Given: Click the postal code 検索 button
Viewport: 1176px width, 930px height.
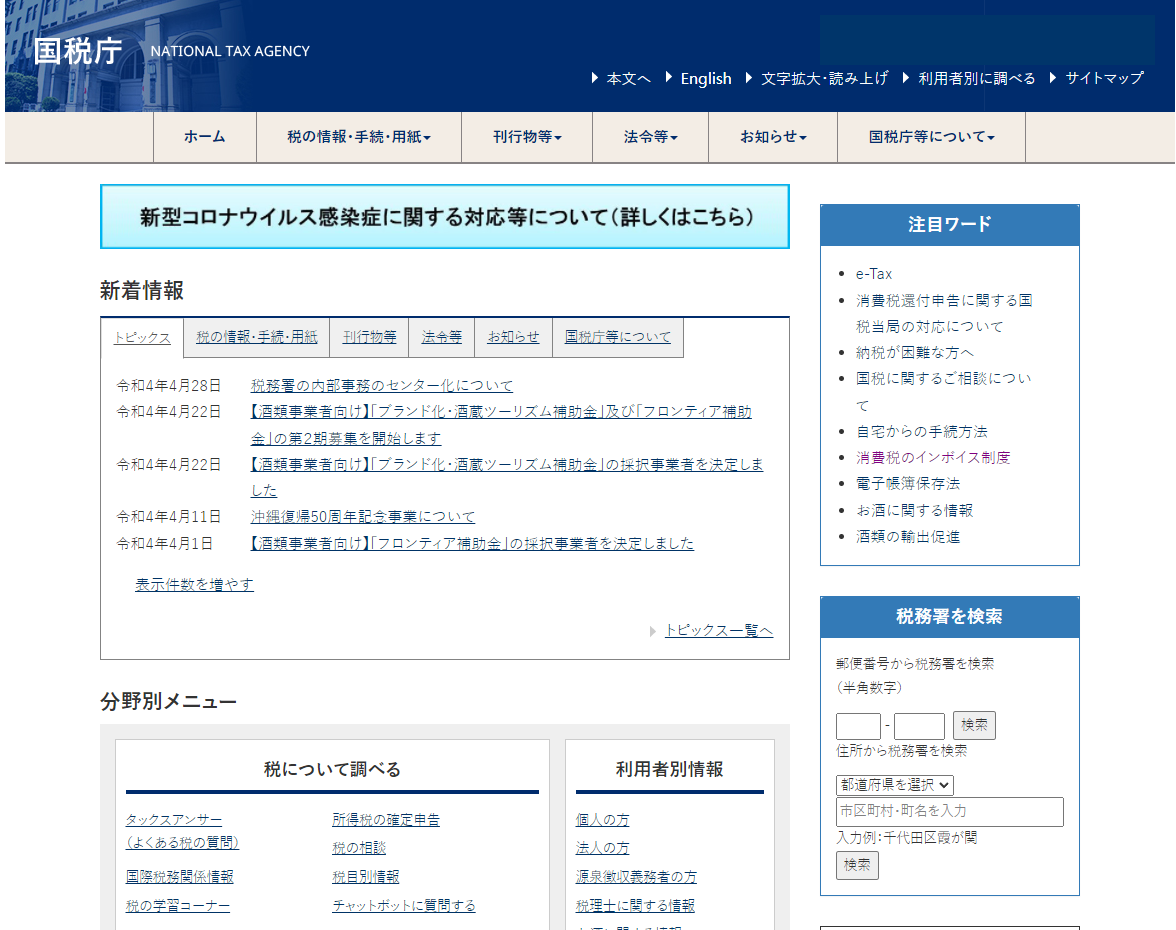Looking at the screenshot, I should click(973, 725).
